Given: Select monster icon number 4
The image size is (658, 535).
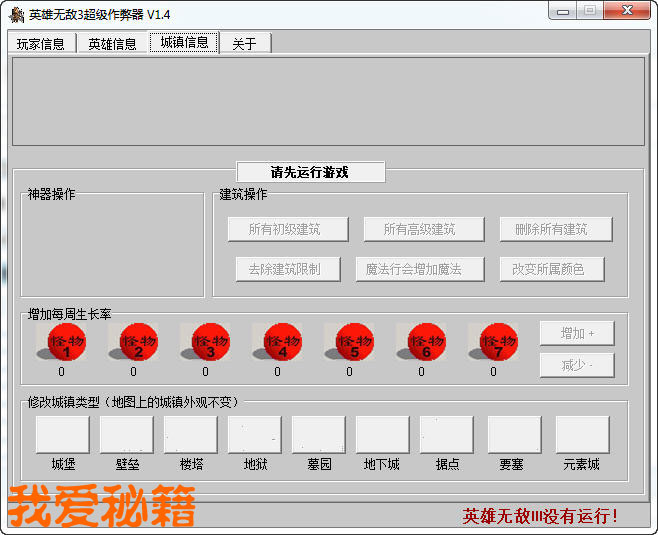Looking at the screenshot, I should [x=279, y=341].
